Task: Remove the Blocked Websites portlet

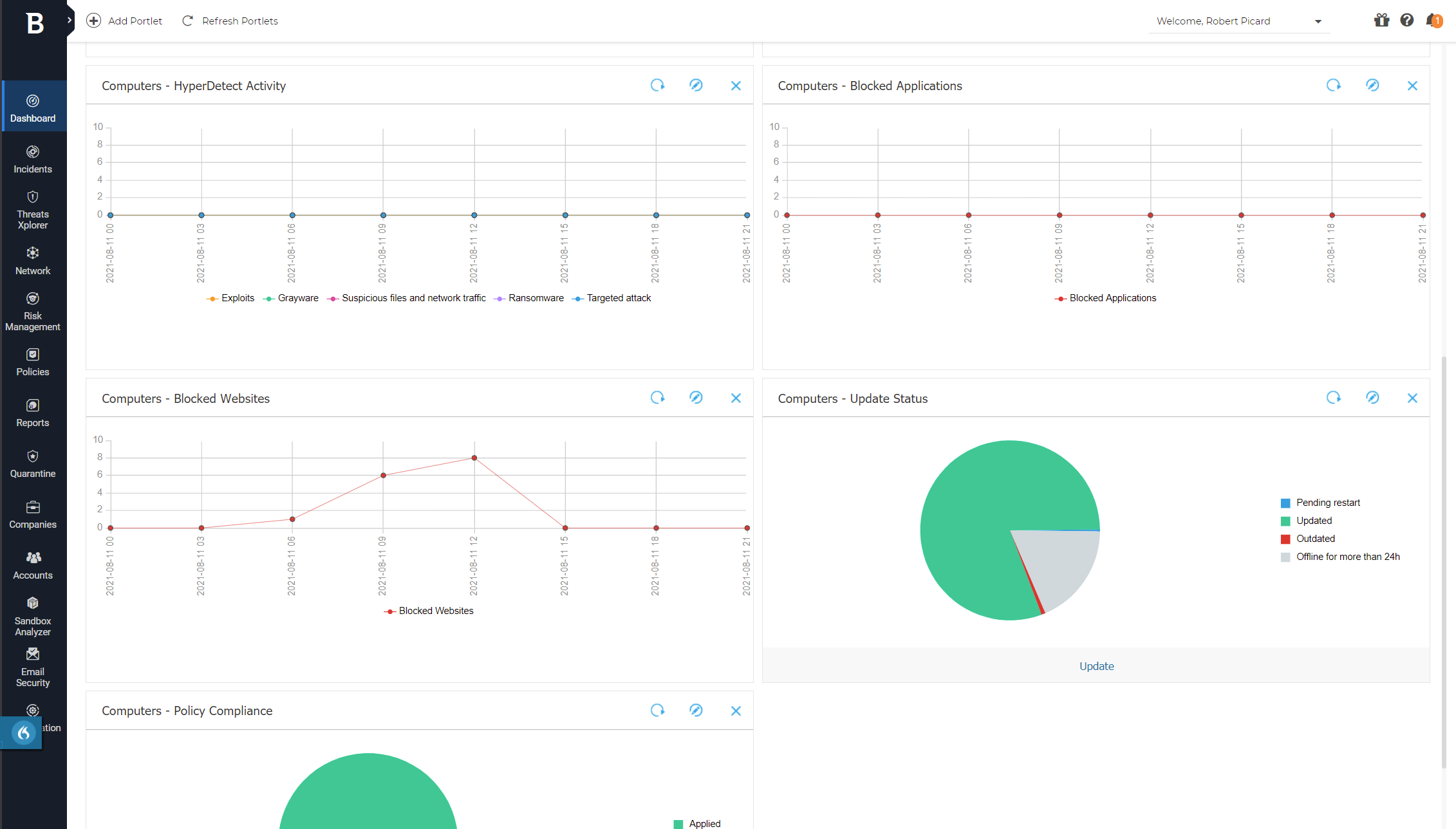Action: (736, 398)
